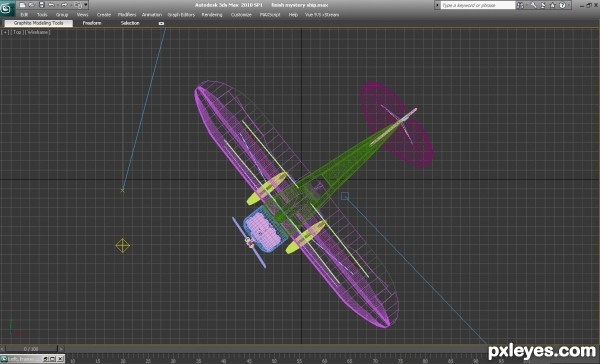Screen dimensions: 600x364
Task: Restore the minimized Left viewport window
Action: pos(46,359)
